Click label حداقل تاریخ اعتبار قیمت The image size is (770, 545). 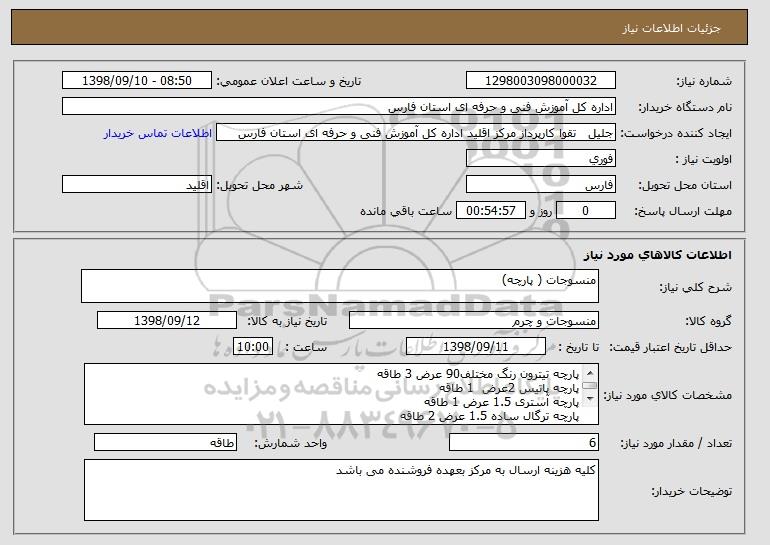671,347
